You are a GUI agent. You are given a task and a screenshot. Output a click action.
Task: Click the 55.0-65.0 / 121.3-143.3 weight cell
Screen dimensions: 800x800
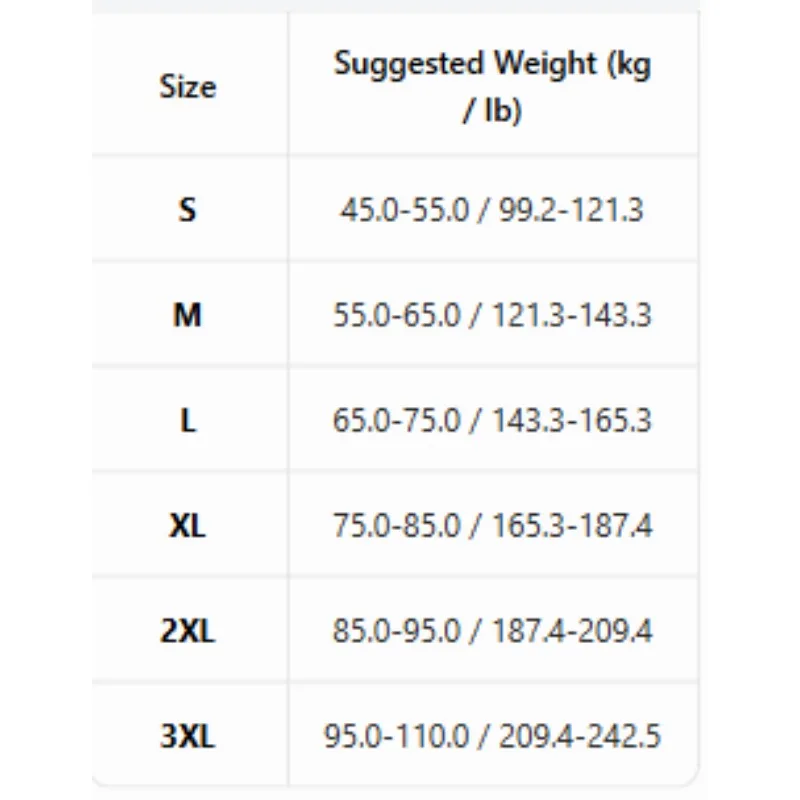coord(492,315)
